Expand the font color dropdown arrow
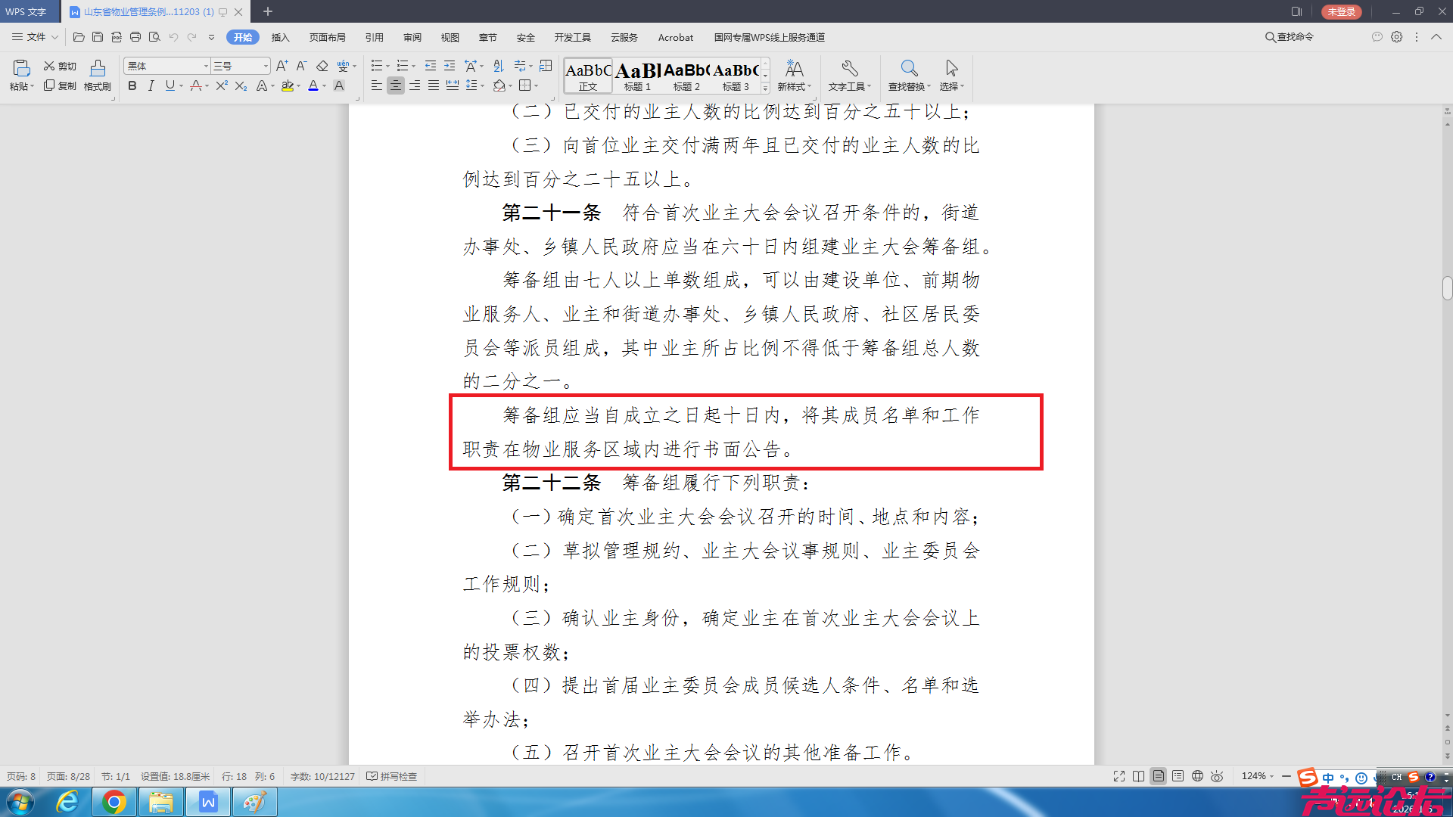The height and width of the screenshot is (820, 1456). coord(324,86)
